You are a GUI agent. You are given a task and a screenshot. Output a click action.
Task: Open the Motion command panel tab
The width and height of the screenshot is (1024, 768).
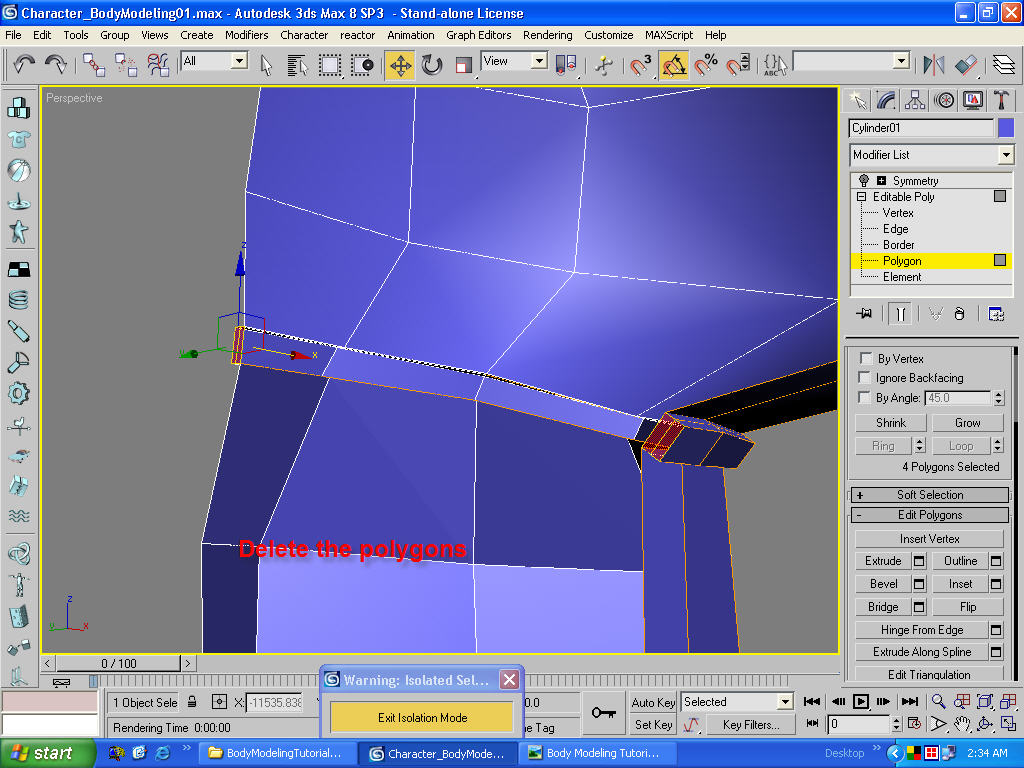coord(944,100)
